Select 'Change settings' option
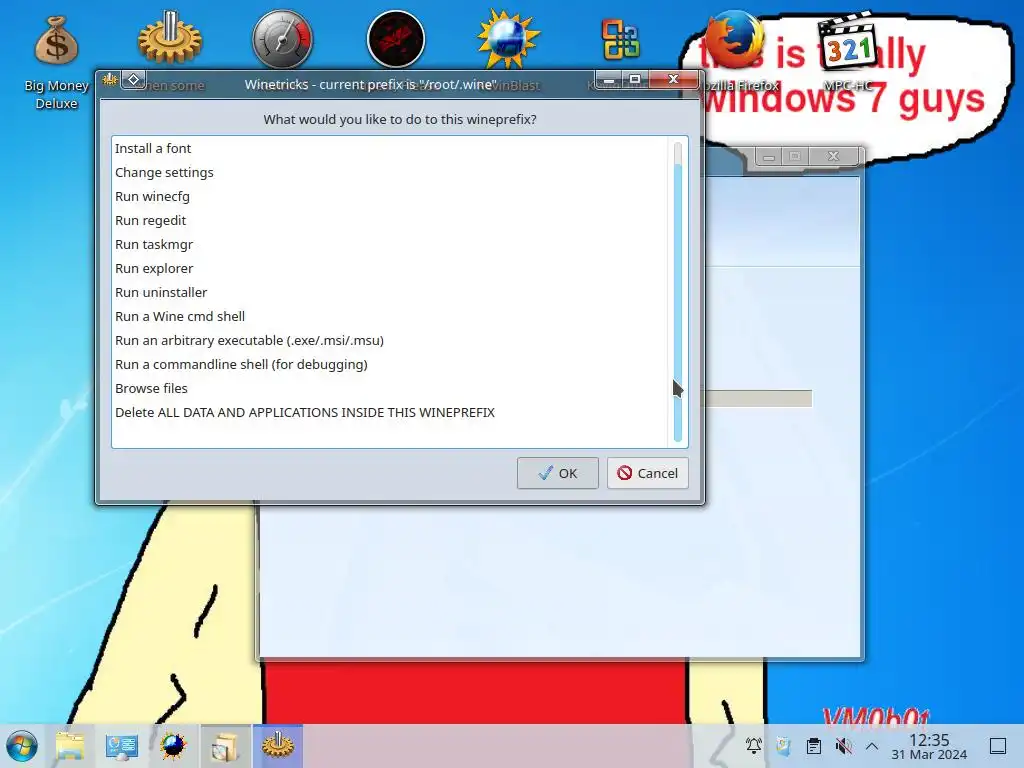This screenshot has height=768, width=1024. pyautogui.click(x=389, y=172)
